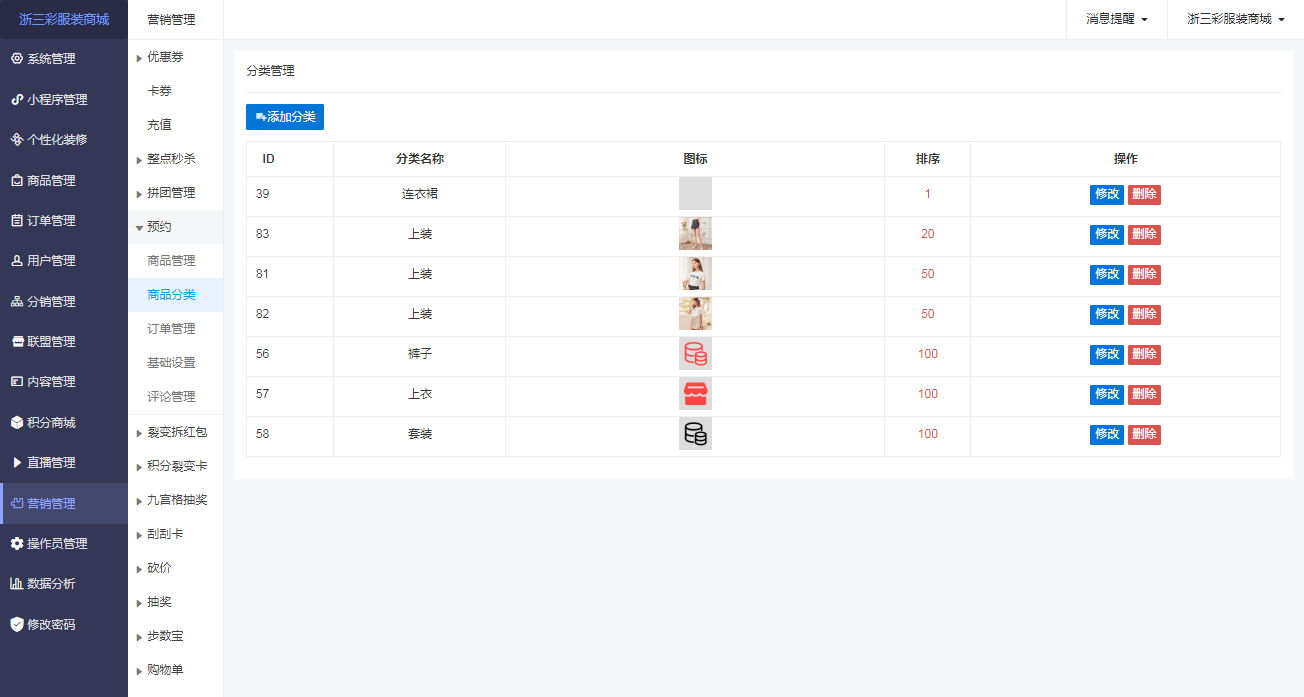Click the 营销管理 header above the submenu
The height and width of the screenshot is (697, 1304).
pos(171,20)
